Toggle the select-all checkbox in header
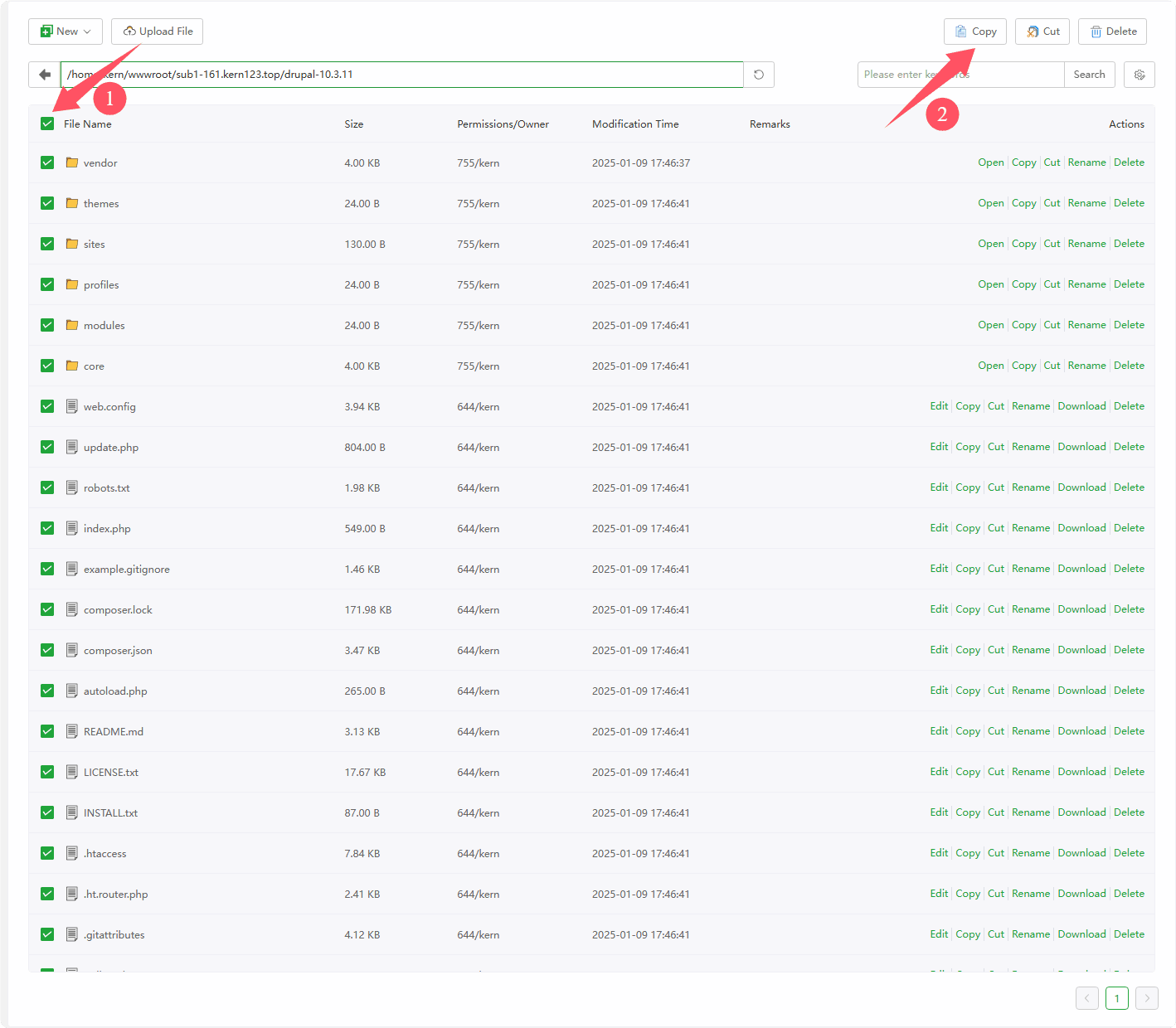Viewport: 1176px width, 1028px height. 47,124
